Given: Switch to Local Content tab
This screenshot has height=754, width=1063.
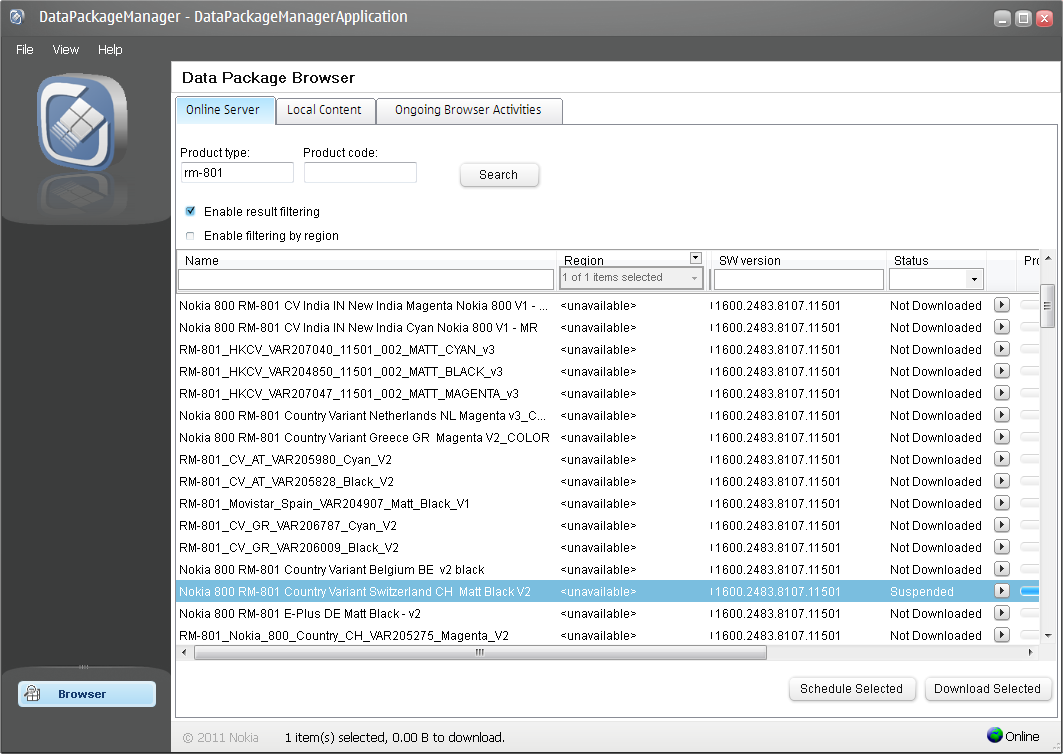Looking at the screenshot, I should (325, 111).
